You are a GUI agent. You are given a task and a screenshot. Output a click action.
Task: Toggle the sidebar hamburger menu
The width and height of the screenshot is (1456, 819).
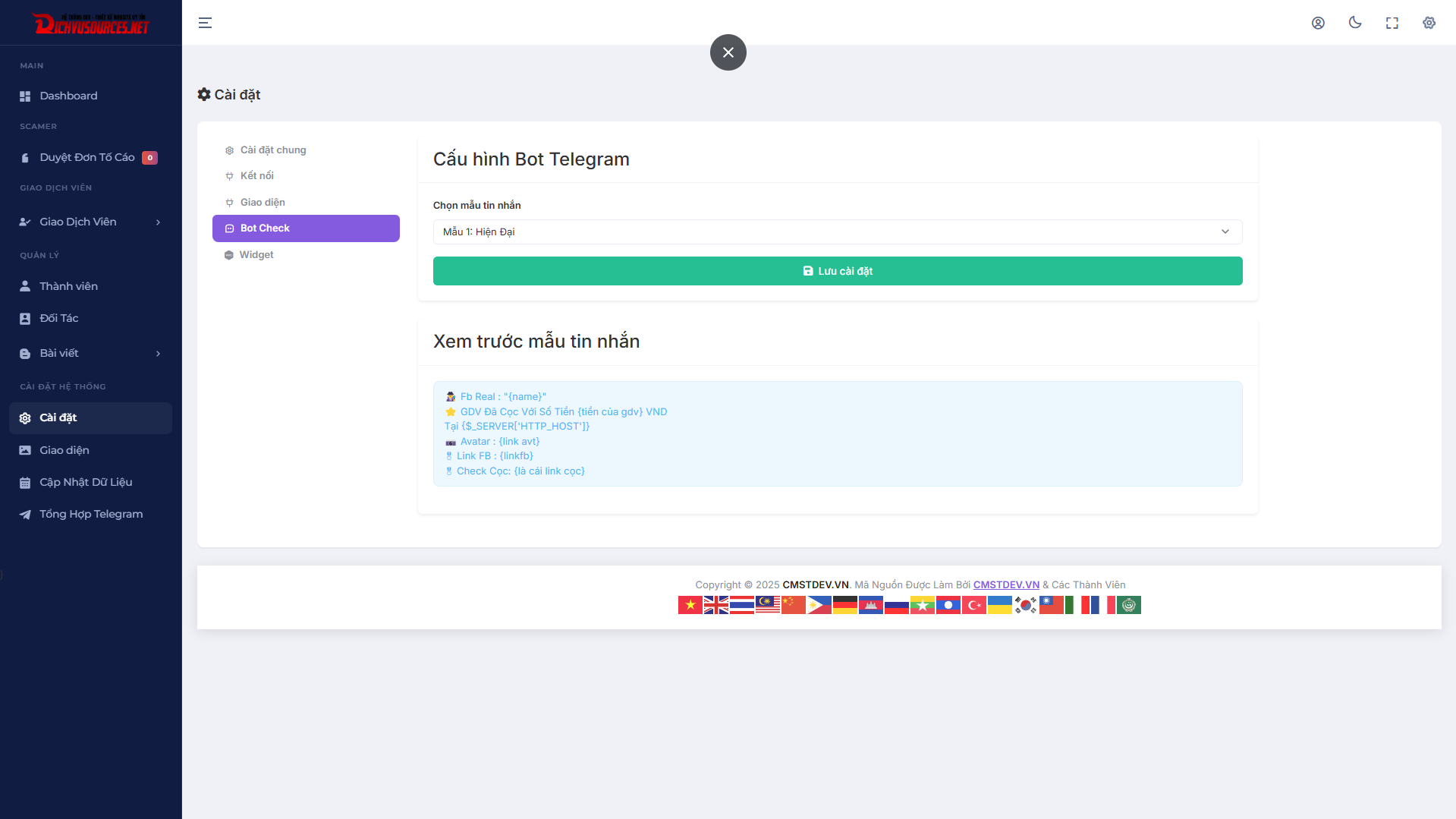[x=205, y=23]
